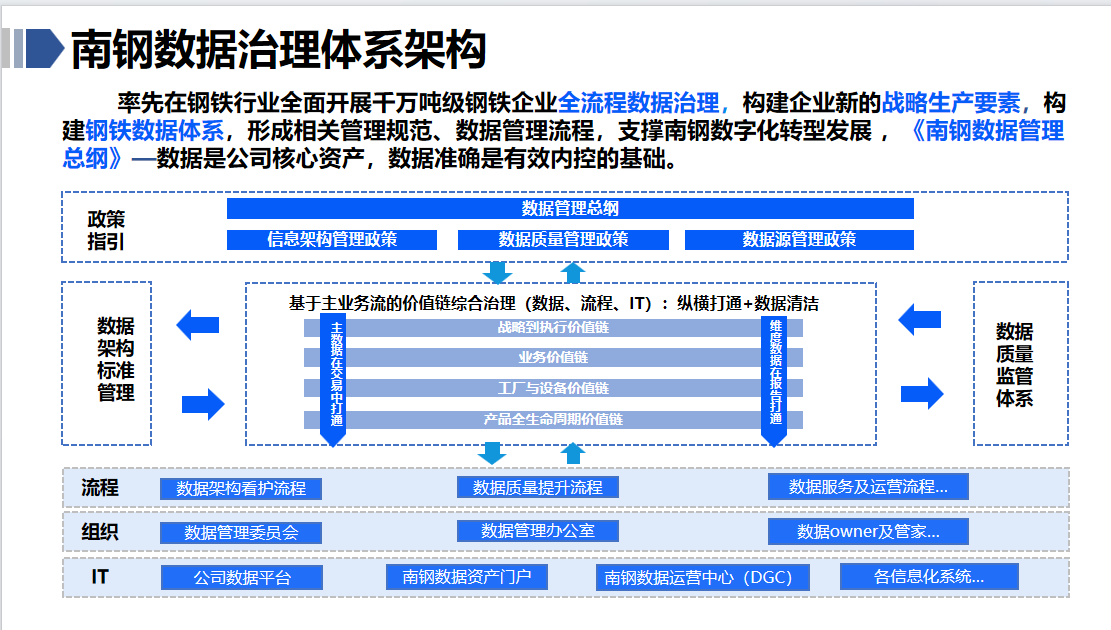This screenshot has width=1111, height=630.
Task: Click the left-pointing arrow beside 数据质量监管体系
Action: tap(919, 320)
